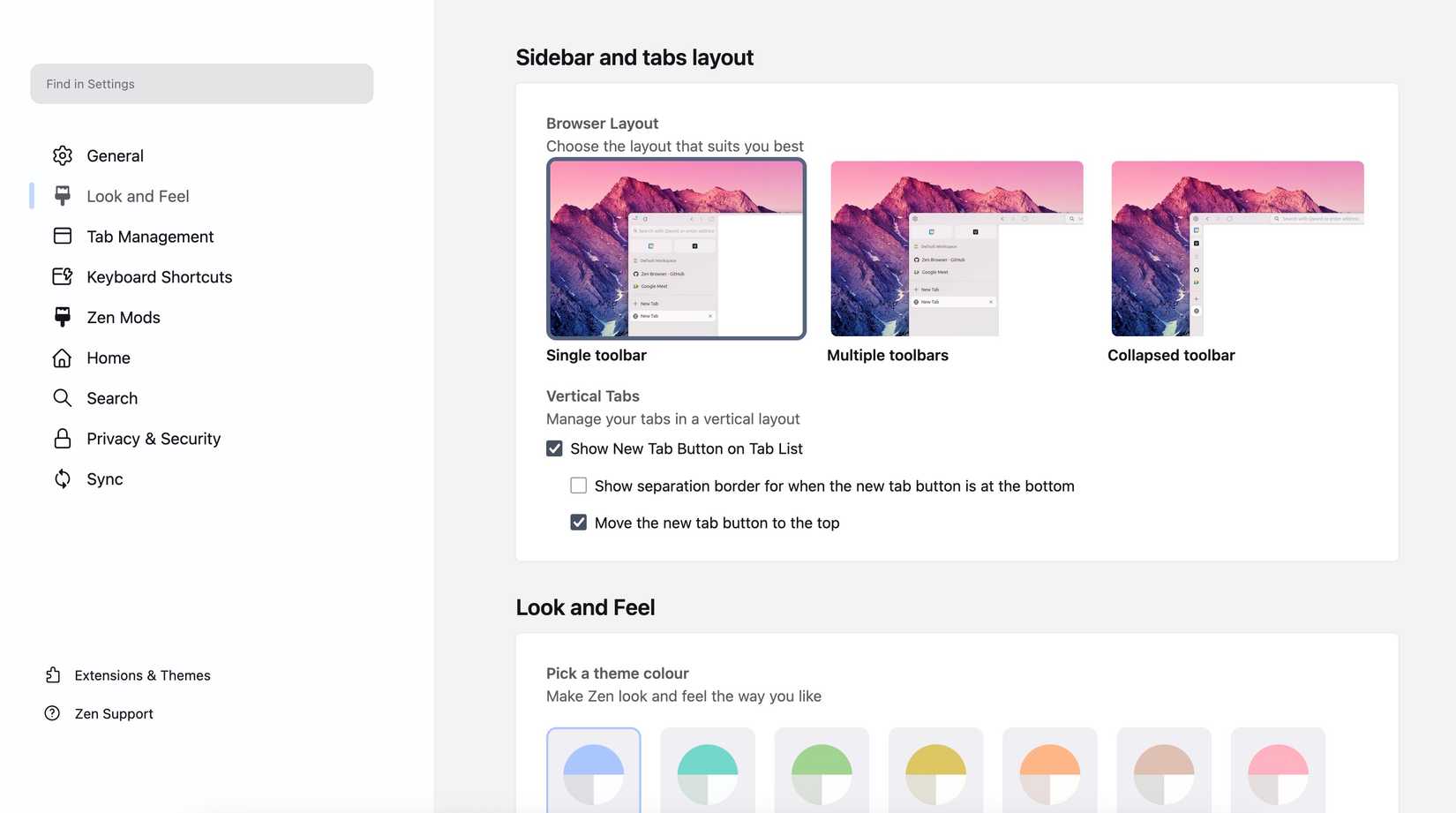
Task: Click the General gear icon
Action: click(x=62, y=156)
